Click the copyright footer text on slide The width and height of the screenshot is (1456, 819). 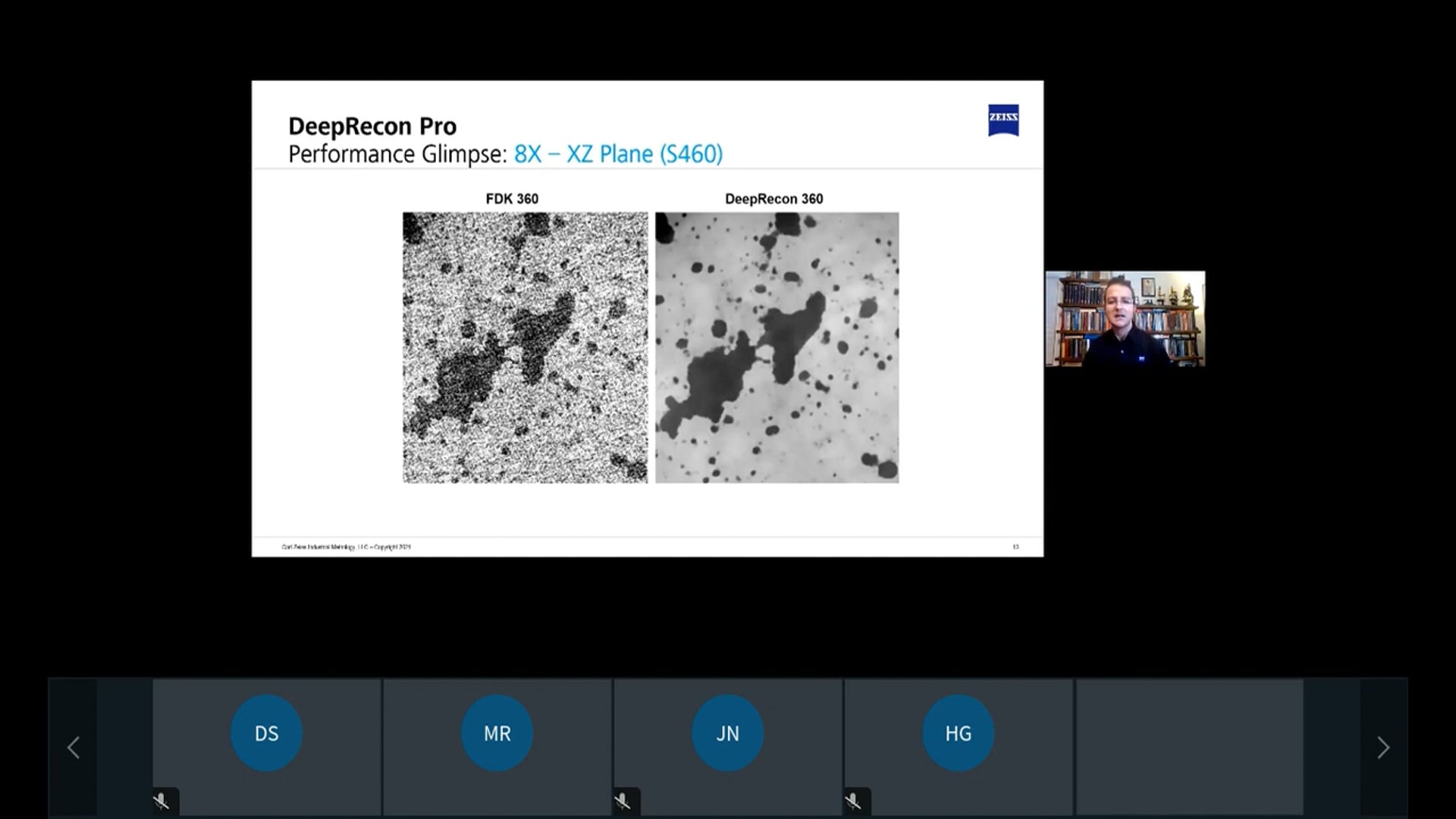347,547
